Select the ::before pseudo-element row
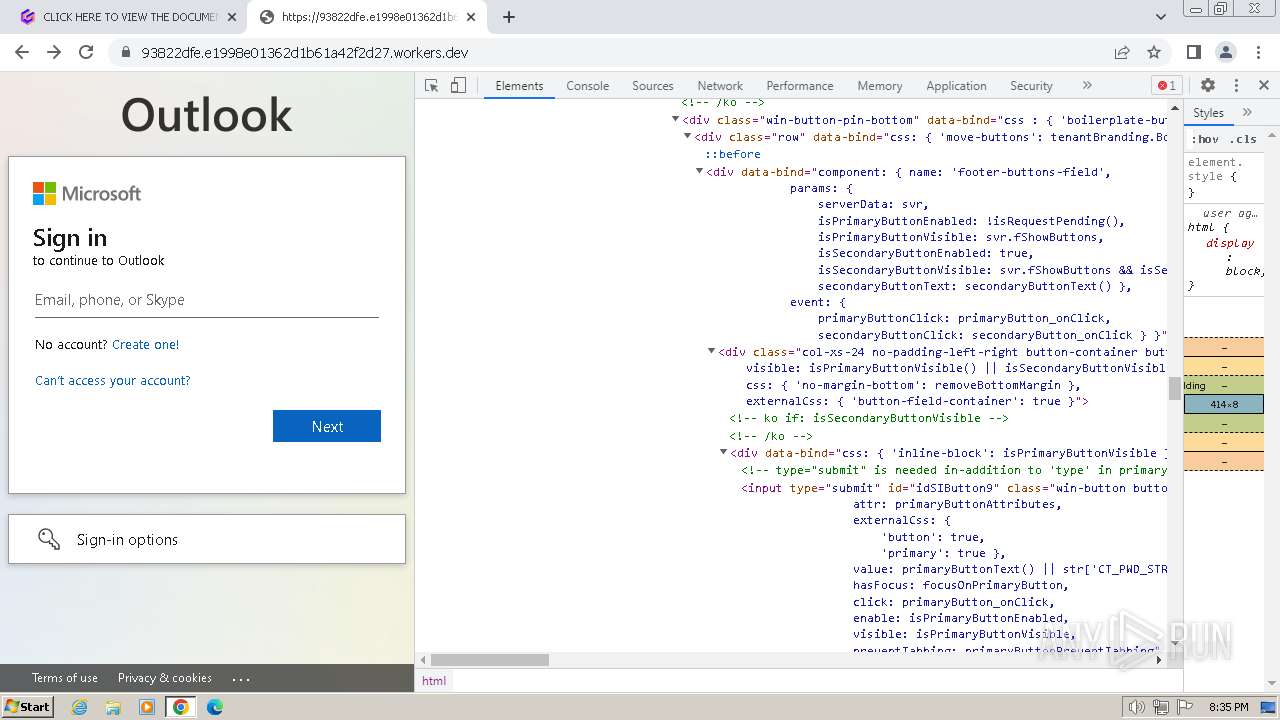 tap(733, 154)
